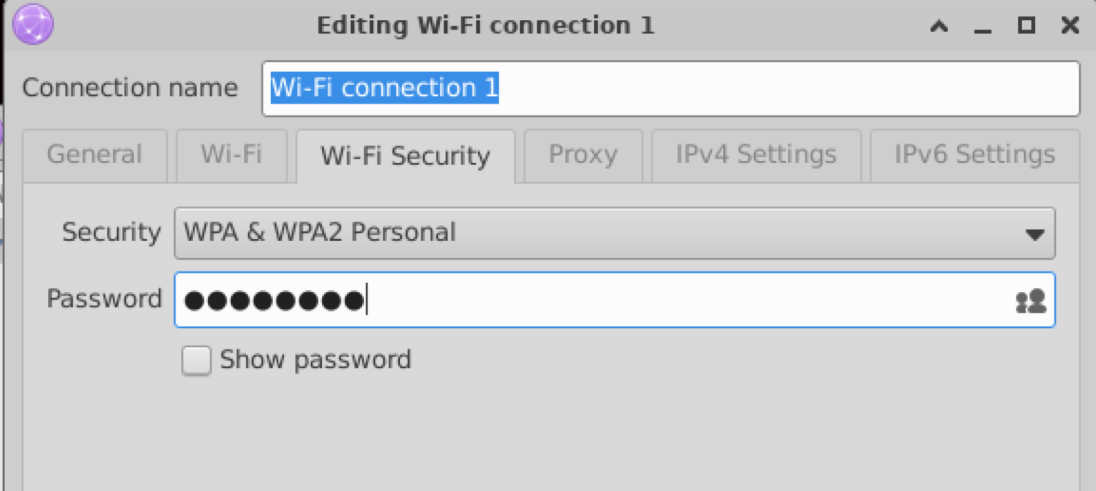Click the password storage options icon
This screenshot has width=1096, height=491.
click(1030, 300)
